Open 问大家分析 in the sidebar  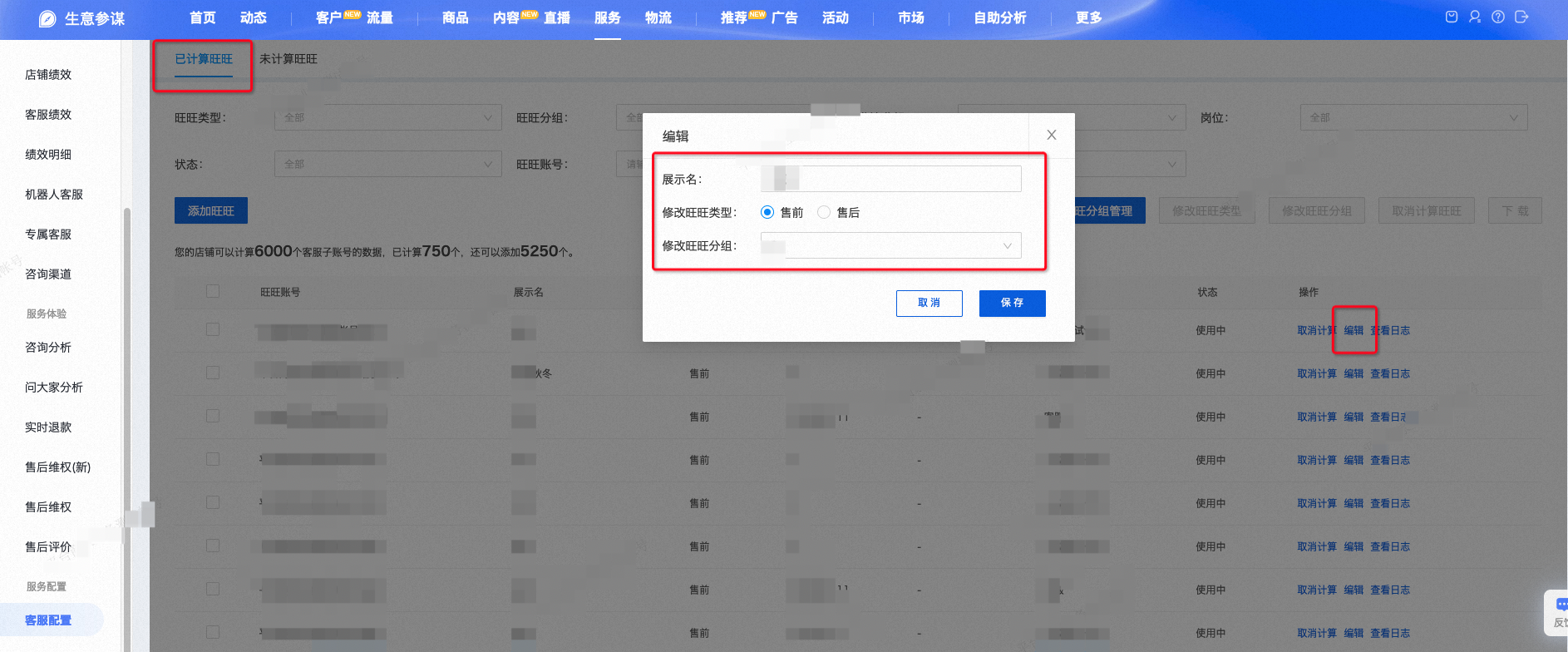[x=54, y=387]
